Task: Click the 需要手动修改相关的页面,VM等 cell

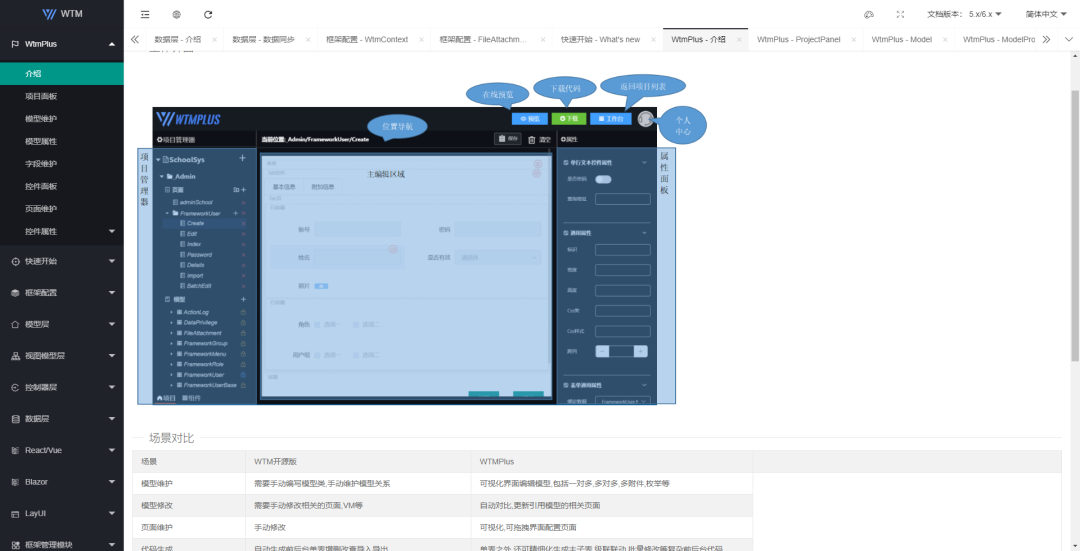Action: point(358,506)
